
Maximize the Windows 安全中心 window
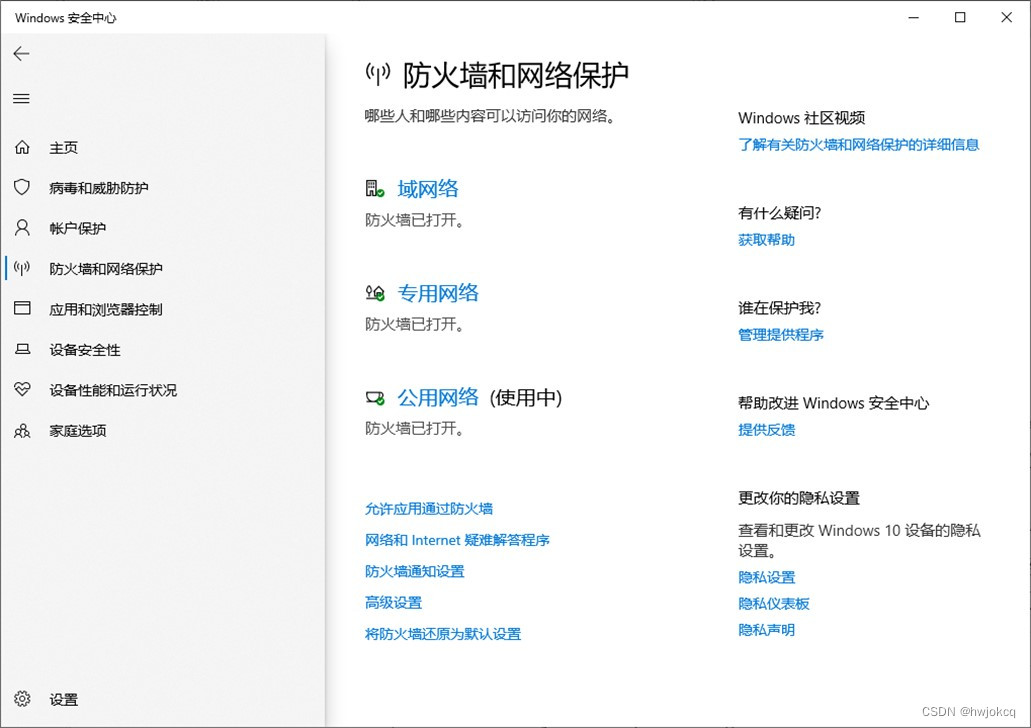point(960,17)
